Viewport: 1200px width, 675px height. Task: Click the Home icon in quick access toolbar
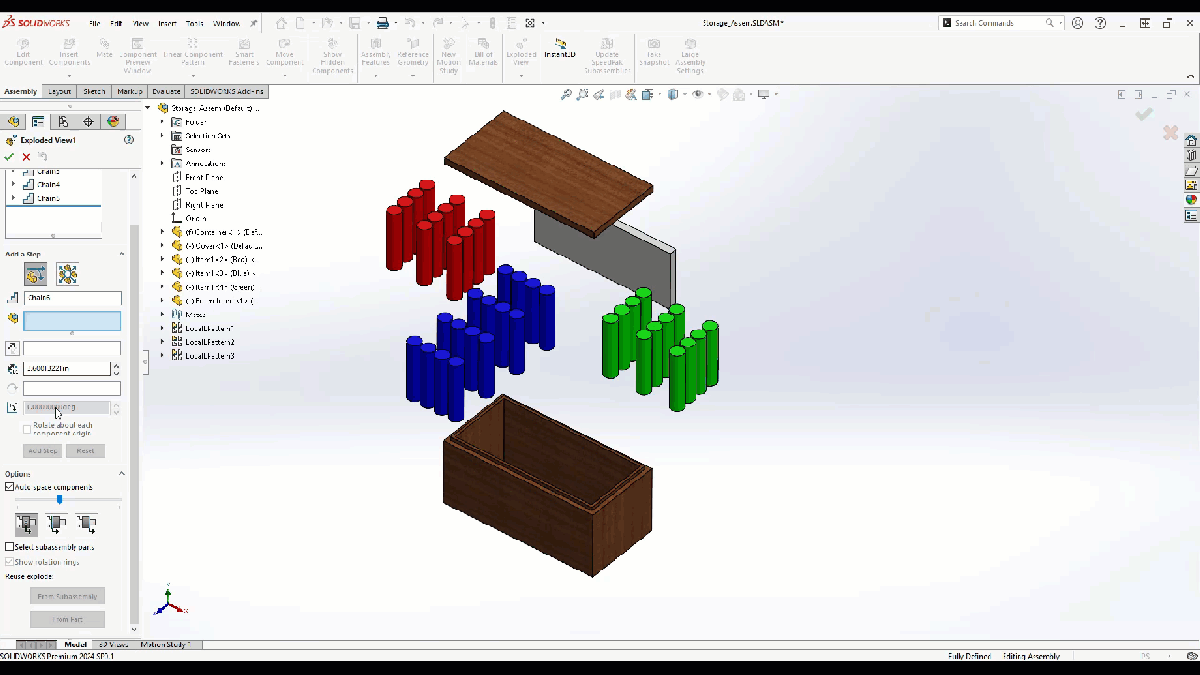(282, 23)
